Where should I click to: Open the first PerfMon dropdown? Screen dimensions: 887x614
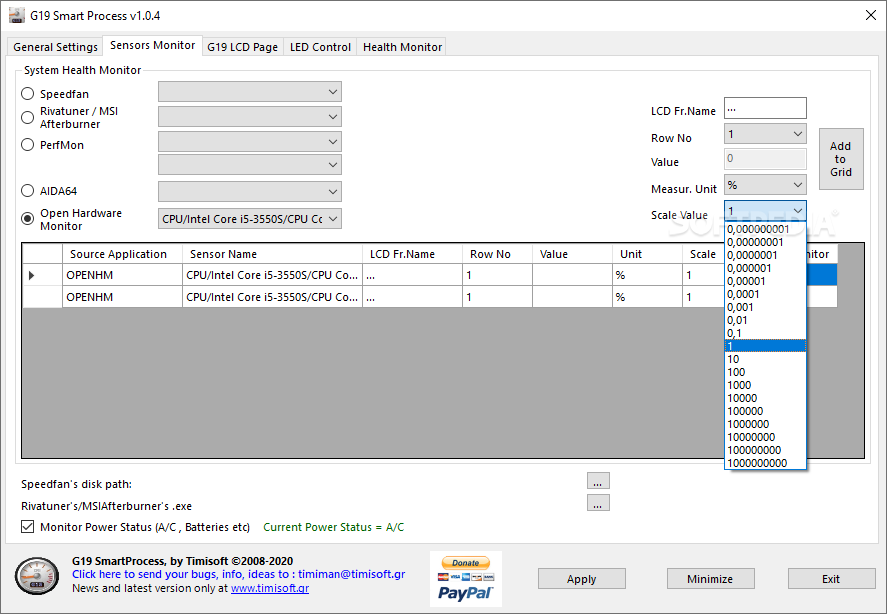click(x=249, y=141)
